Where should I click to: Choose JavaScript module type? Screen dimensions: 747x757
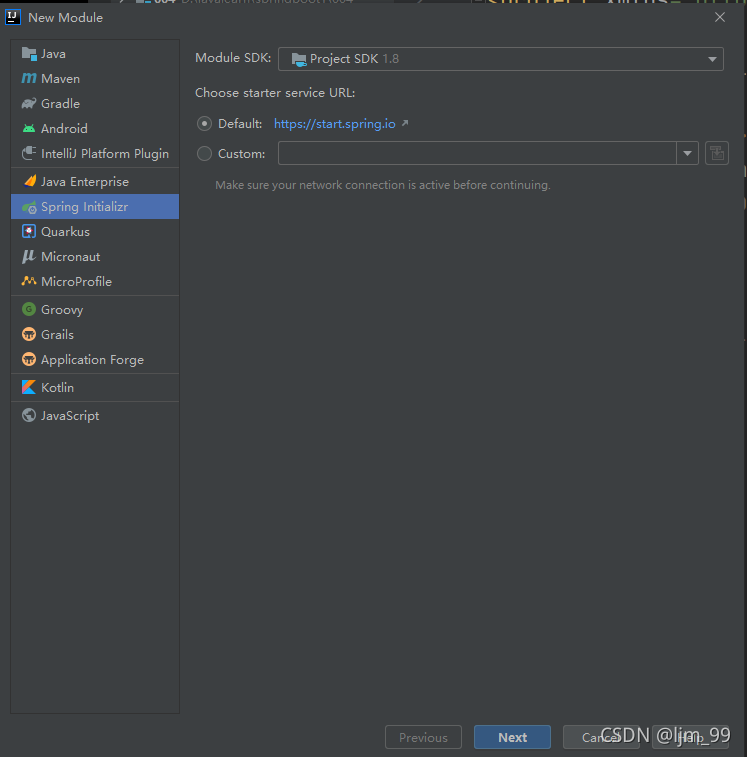coord(95,416)
